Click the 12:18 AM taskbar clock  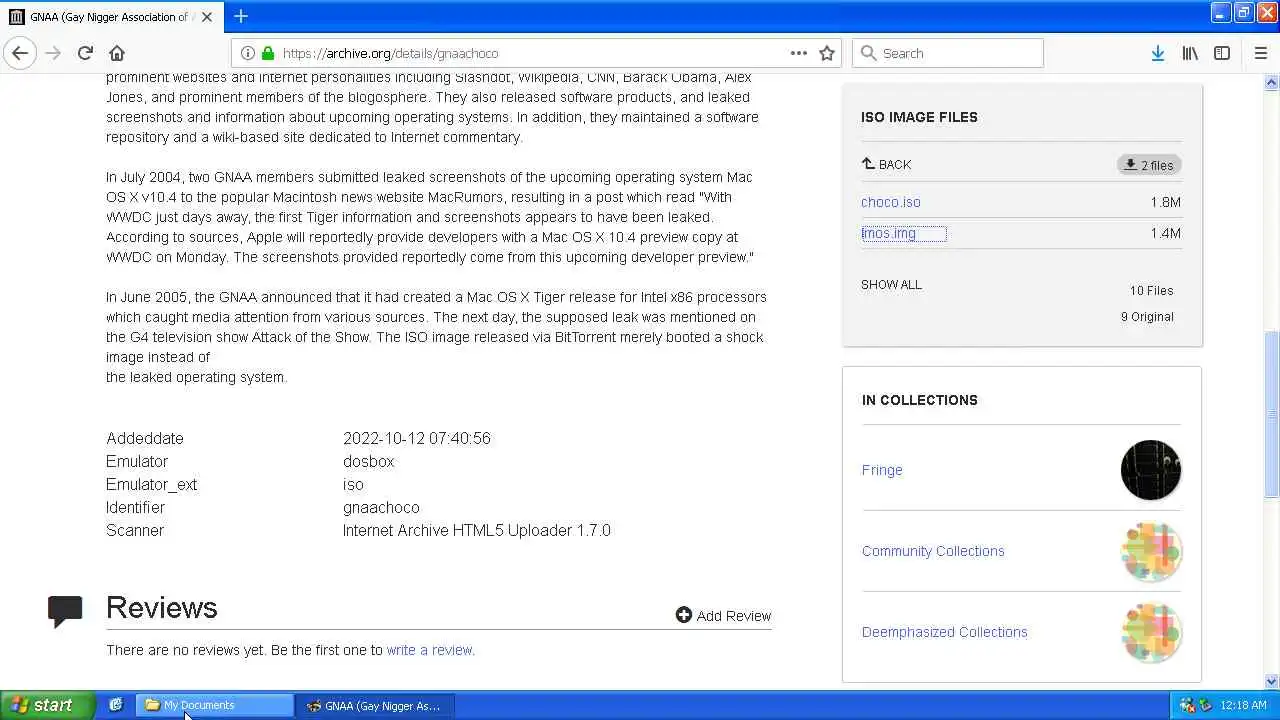[x=1243, y=705]
